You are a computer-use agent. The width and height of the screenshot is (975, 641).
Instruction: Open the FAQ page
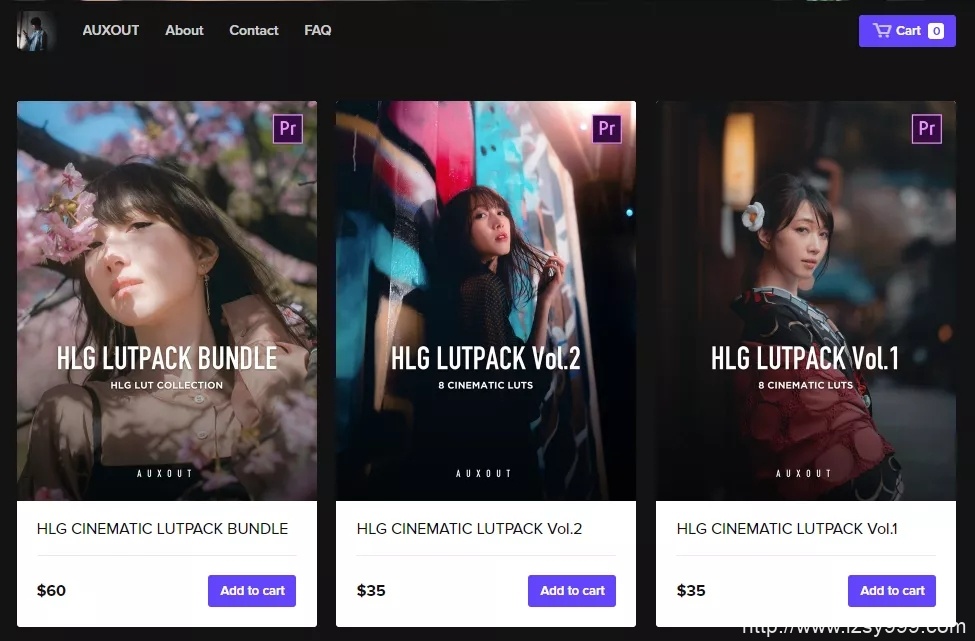[318, 30]
